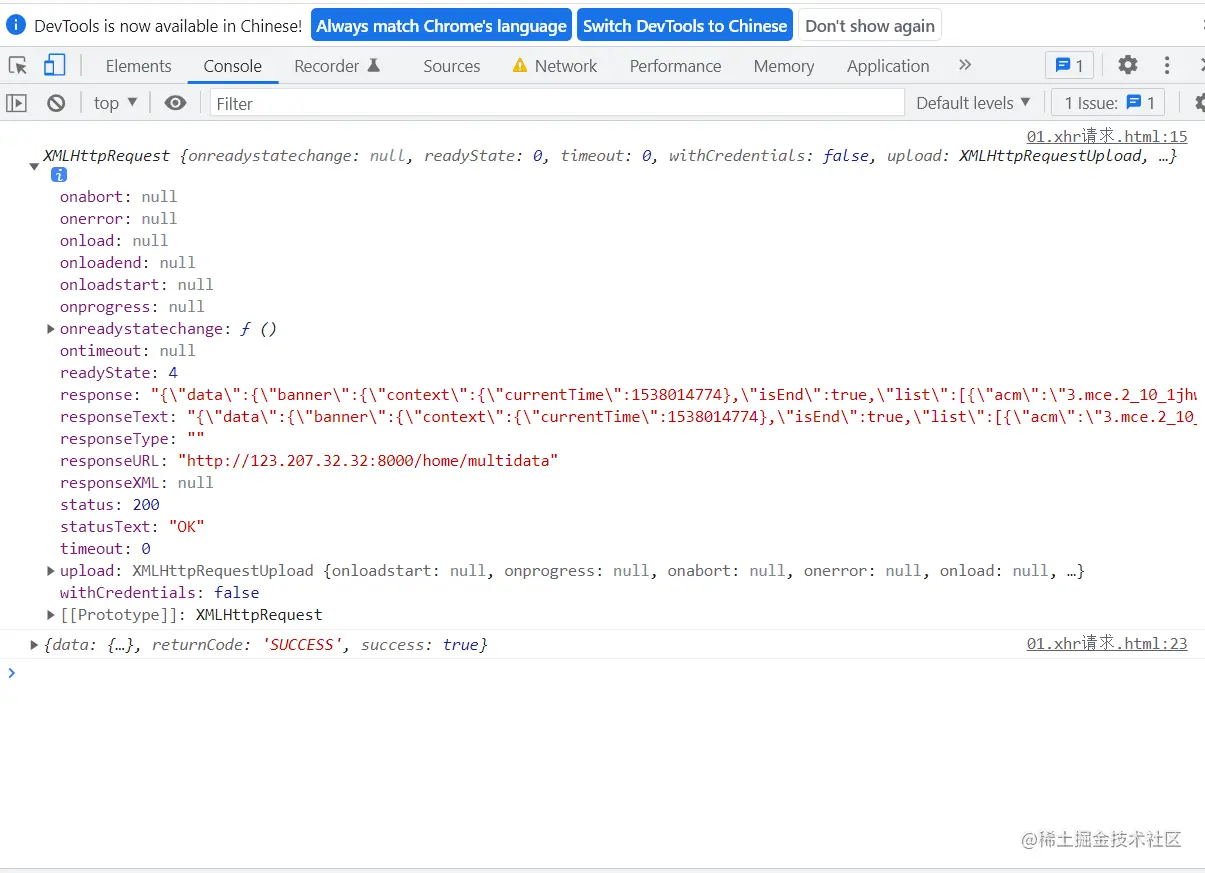1205x873 pixels.
Task: Open the 1 Issue indicator
Action: click(1108, 102)
